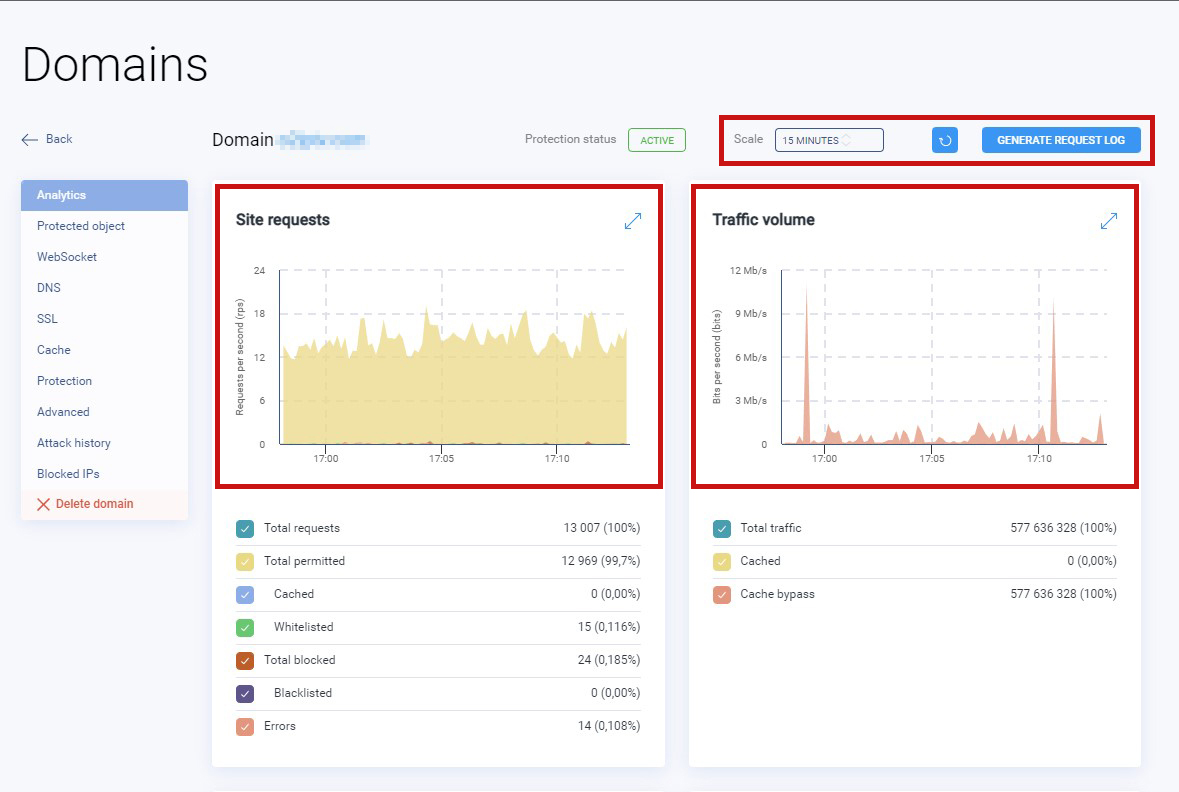1179x792 pixels.
Task: Open the Protection sidebar section
Action: tap(65, 381)
